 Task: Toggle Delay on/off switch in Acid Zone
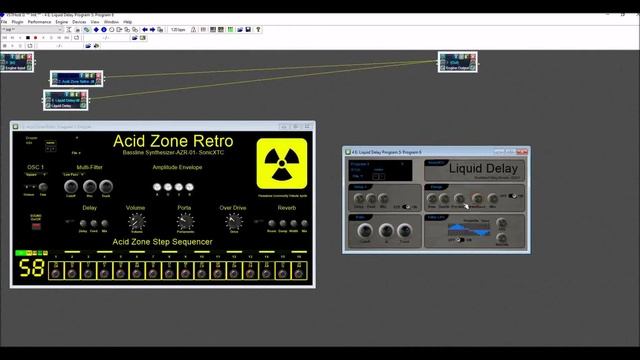point(70,222)
